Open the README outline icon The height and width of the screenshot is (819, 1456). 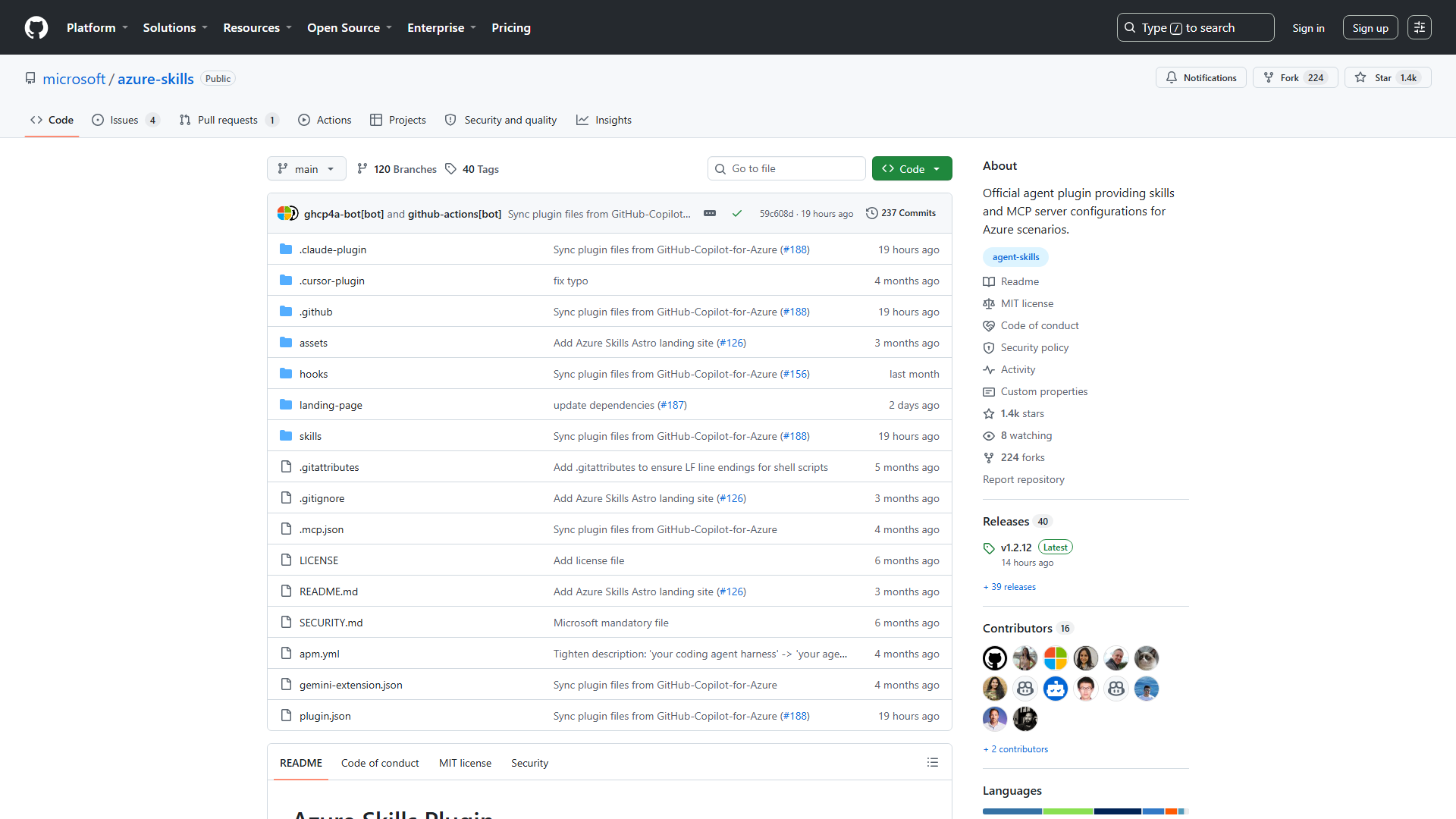[933, 762]
